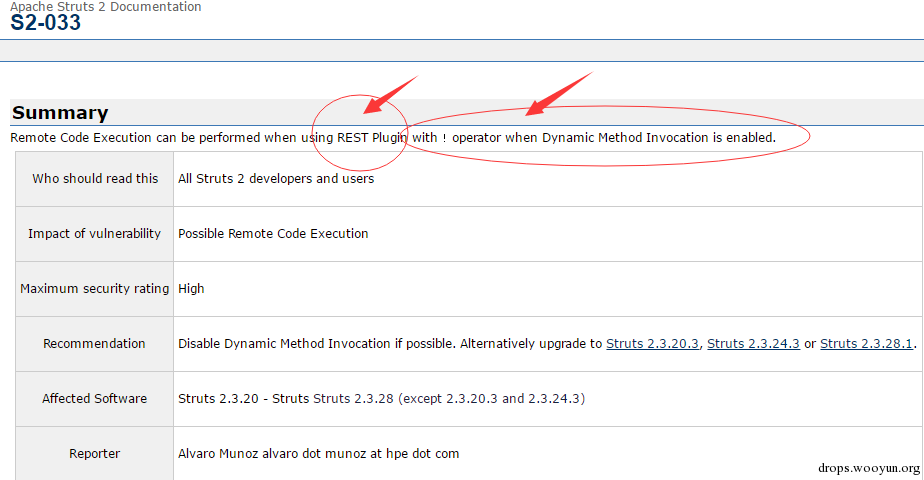This screenshot has height=480, width=924.
Task: Follow the Struts 2.3.28.1 link
Action: (x=866, y=344)
